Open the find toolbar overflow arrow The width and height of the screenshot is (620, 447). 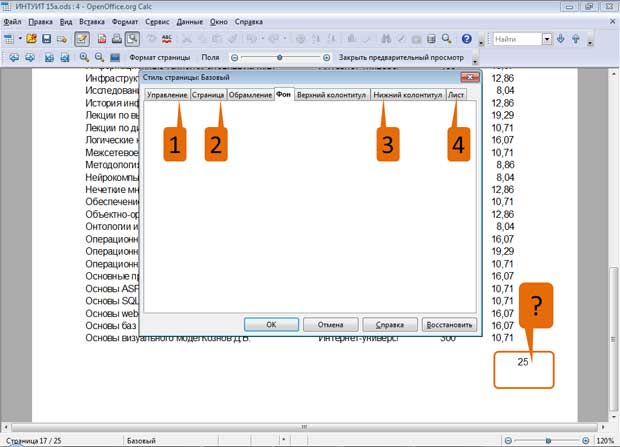590,42
